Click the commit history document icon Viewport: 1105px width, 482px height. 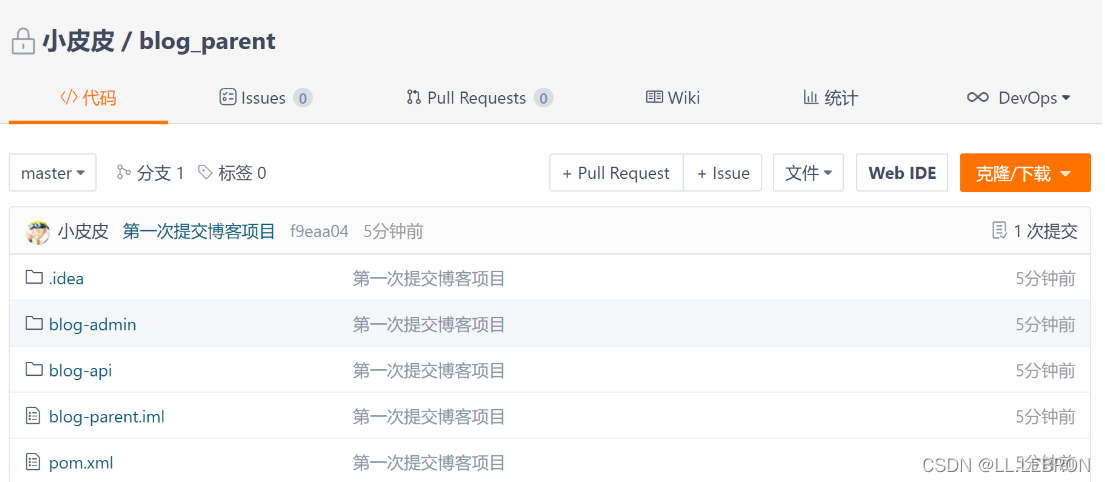tap(999, 230)
